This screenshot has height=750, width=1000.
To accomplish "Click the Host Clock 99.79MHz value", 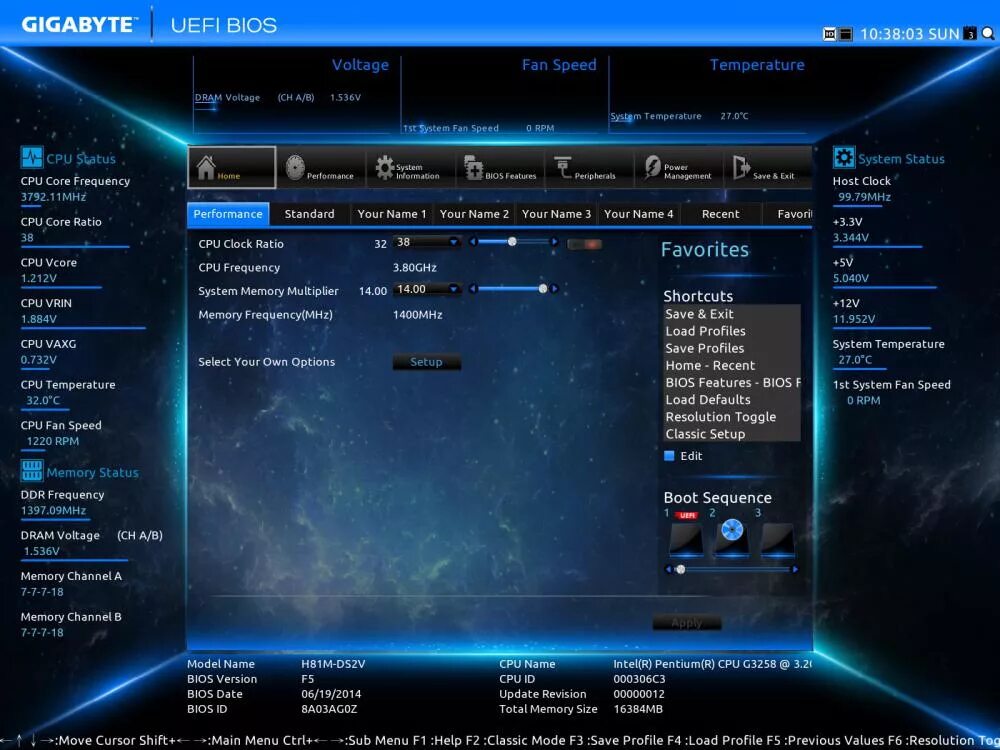I will click(x=864, y=197).
